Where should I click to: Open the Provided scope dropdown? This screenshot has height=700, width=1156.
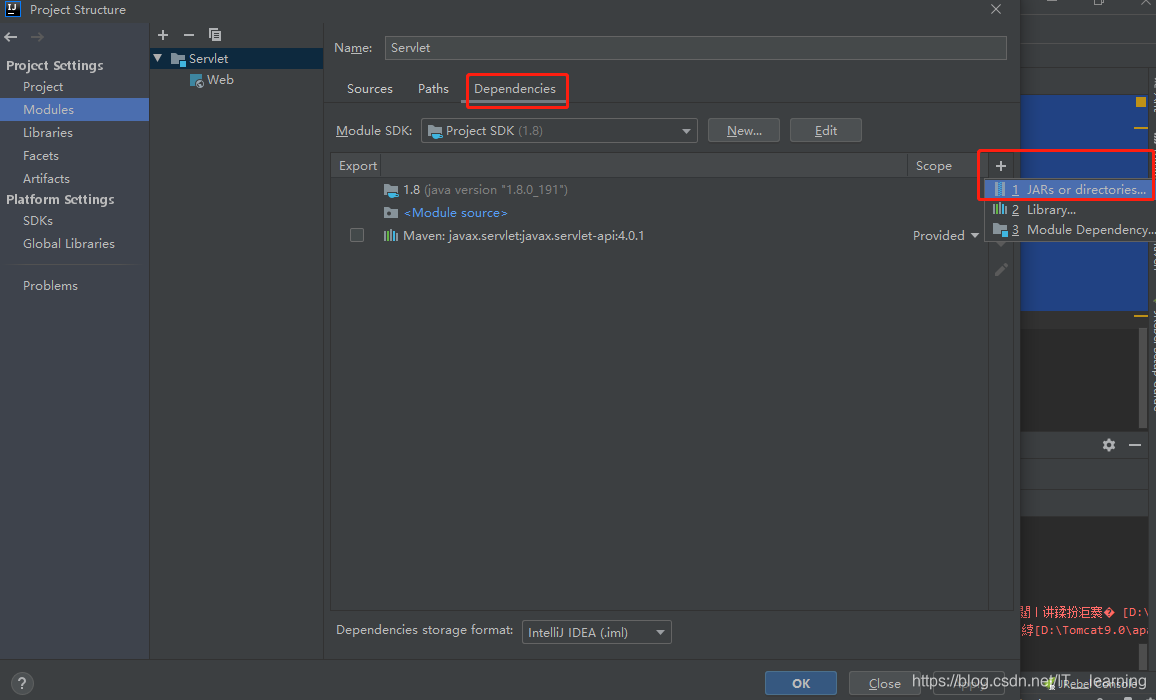coord(946,235)
